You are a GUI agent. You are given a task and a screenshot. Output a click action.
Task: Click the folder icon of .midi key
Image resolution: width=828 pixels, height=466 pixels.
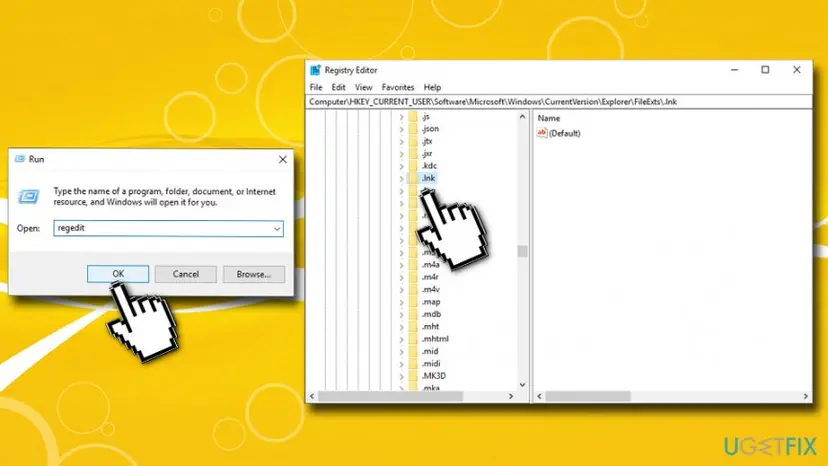(413, 364)
